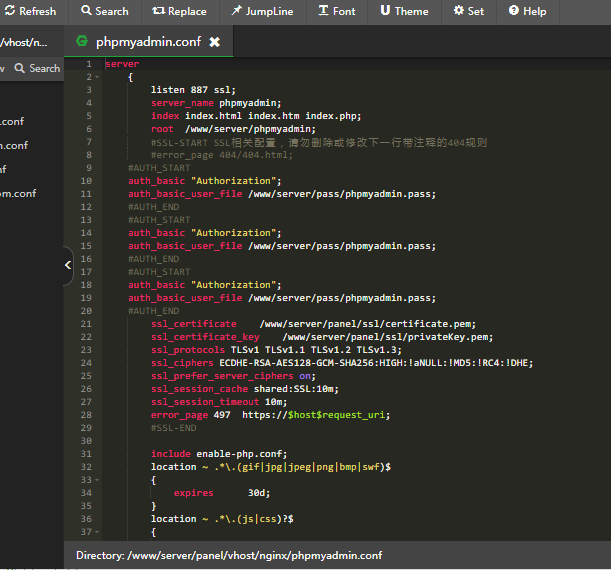
Task: Open the Replace tool
Action: tap(180, 11)
